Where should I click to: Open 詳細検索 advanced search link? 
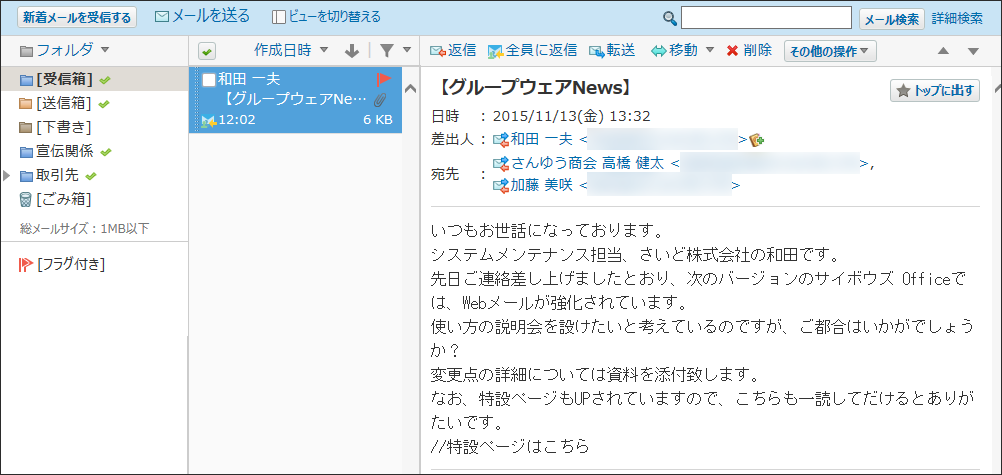(957, 18)
